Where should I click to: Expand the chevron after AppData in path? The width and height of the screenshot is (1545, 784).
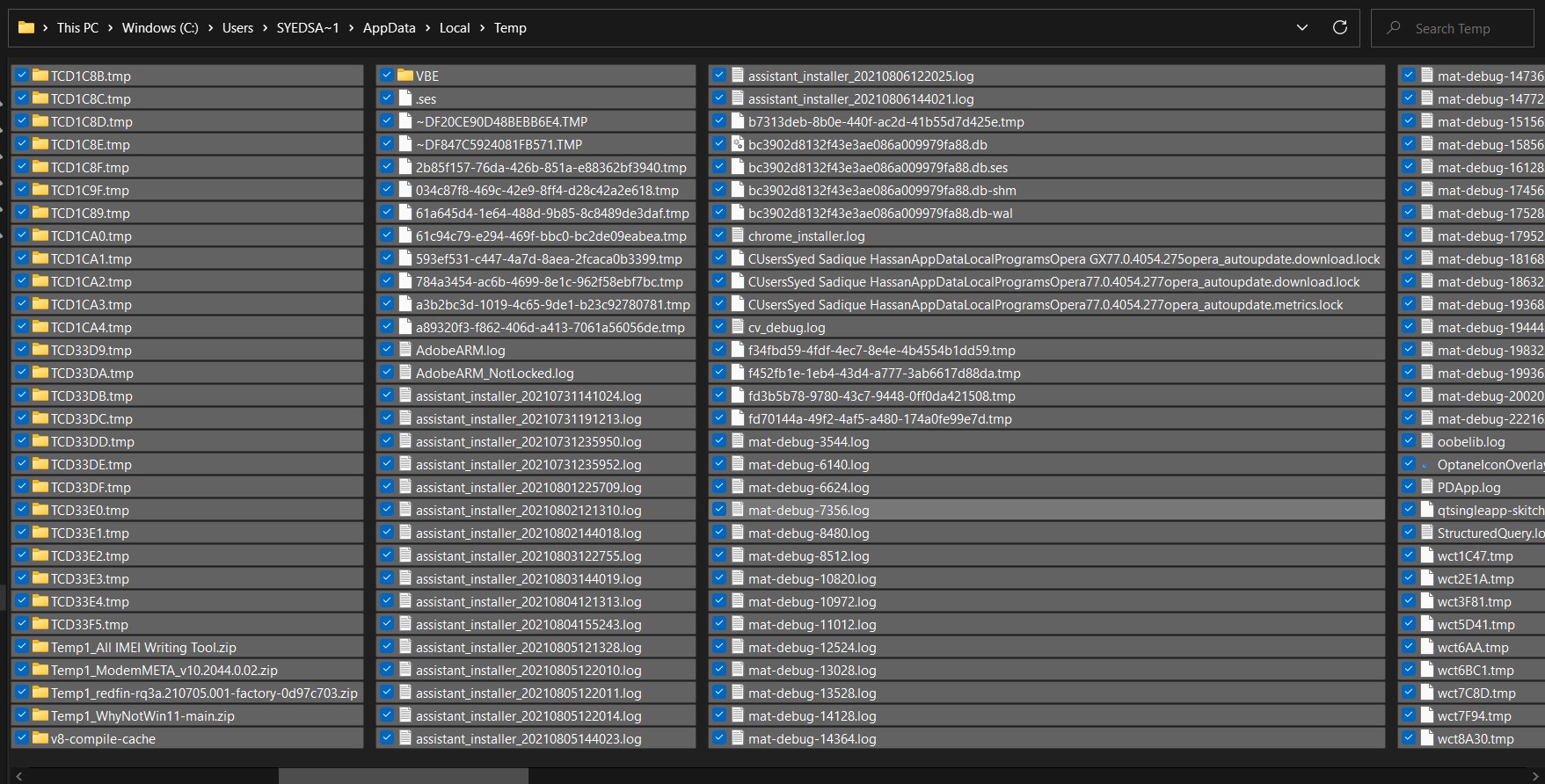click(x=427, y=28)
